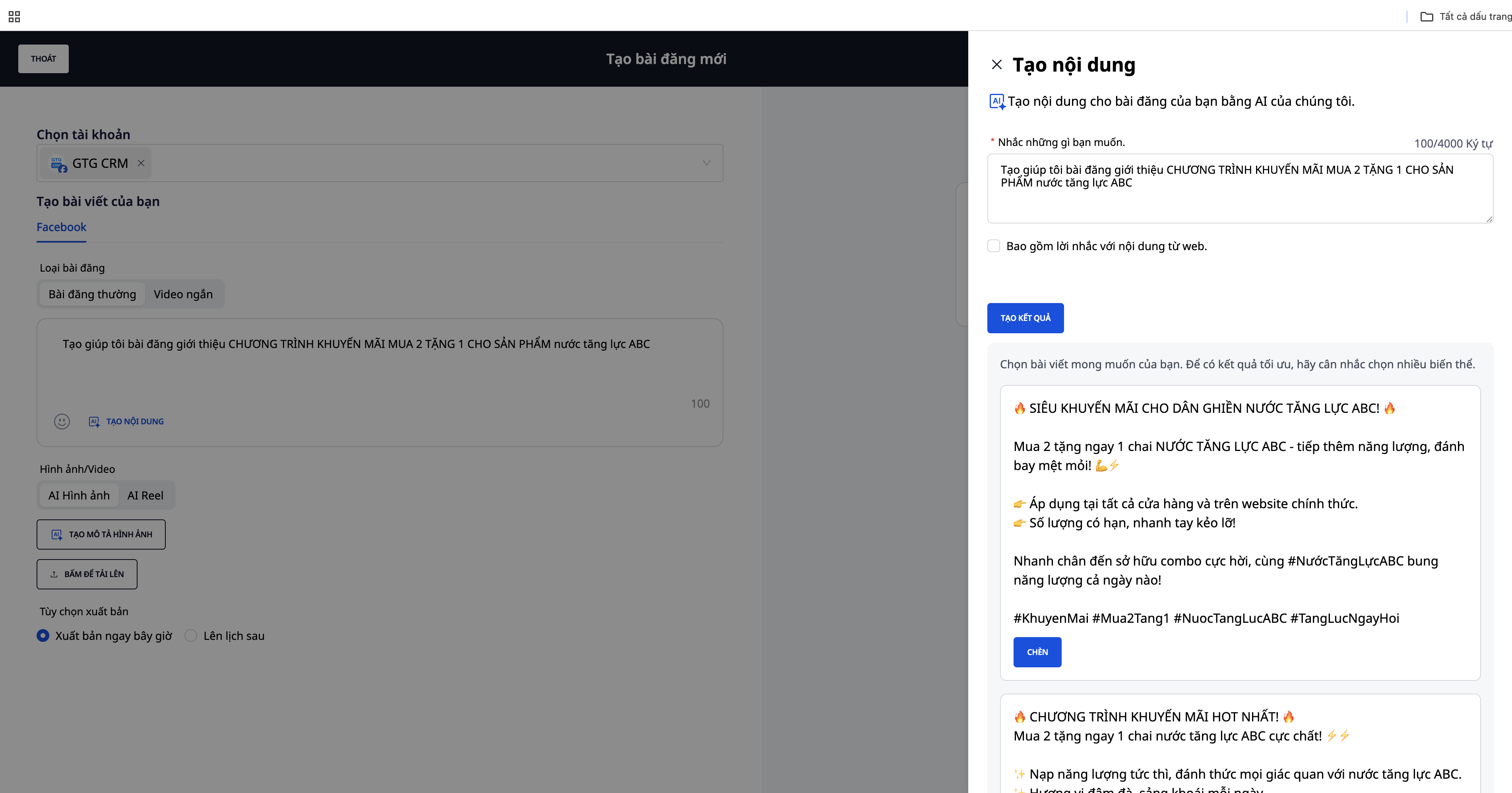Image resolution: width=1512 pixels, height=793 pixels.
Task: Switch to the AI Reel tab
Action: 145,495
